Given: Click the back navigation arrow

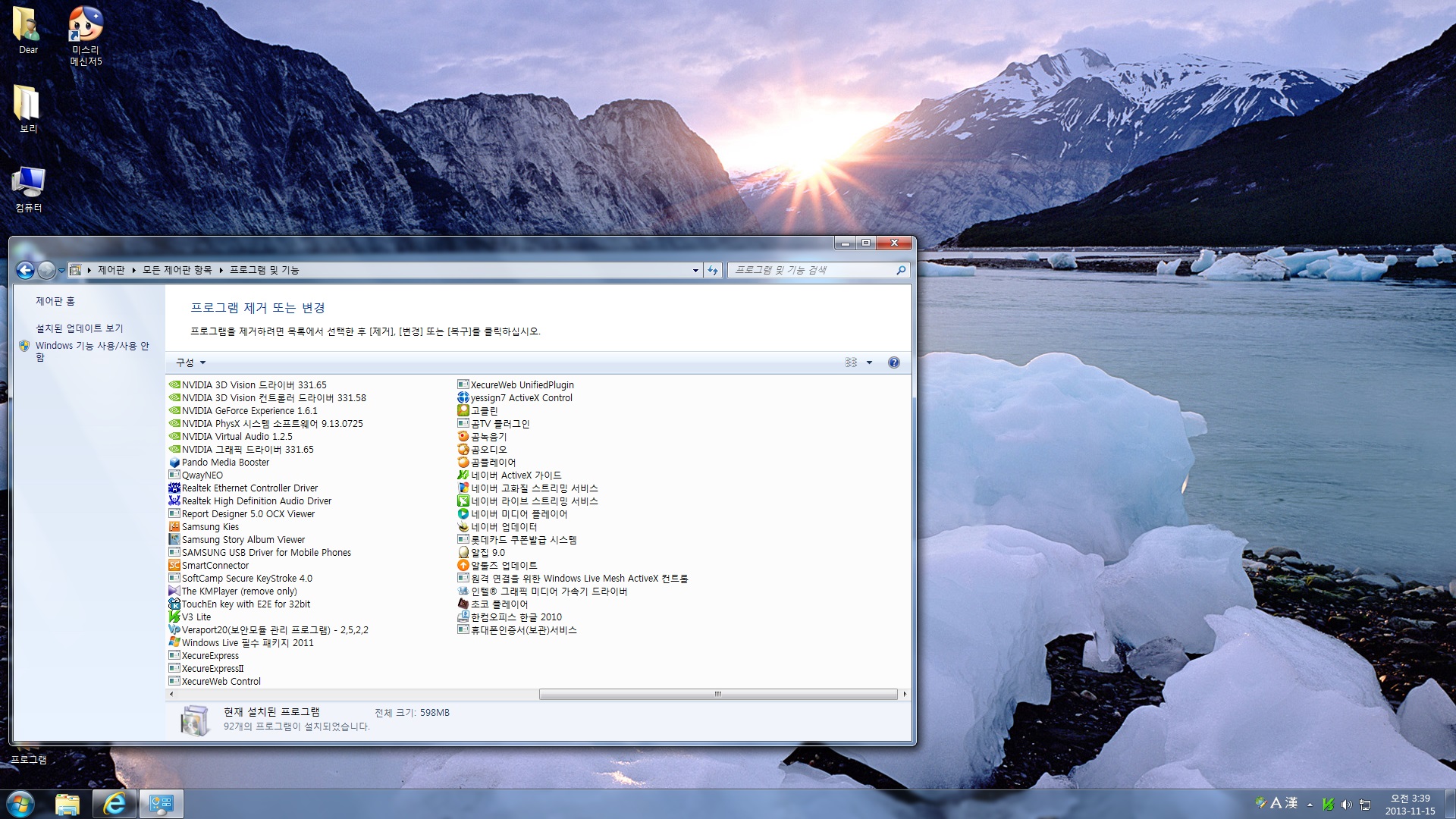Looking at the screenshot, I should coord(25,270).
